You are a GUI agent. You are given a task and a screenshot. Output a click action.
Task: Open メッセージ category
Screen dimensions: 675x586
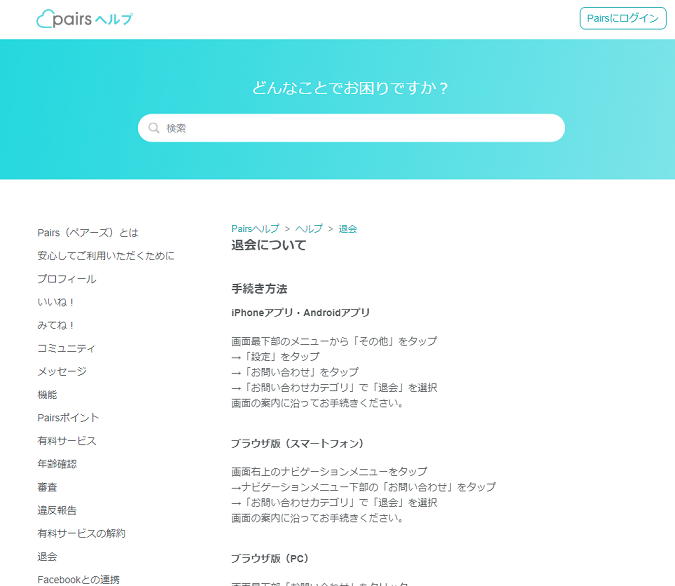(62, 372)
